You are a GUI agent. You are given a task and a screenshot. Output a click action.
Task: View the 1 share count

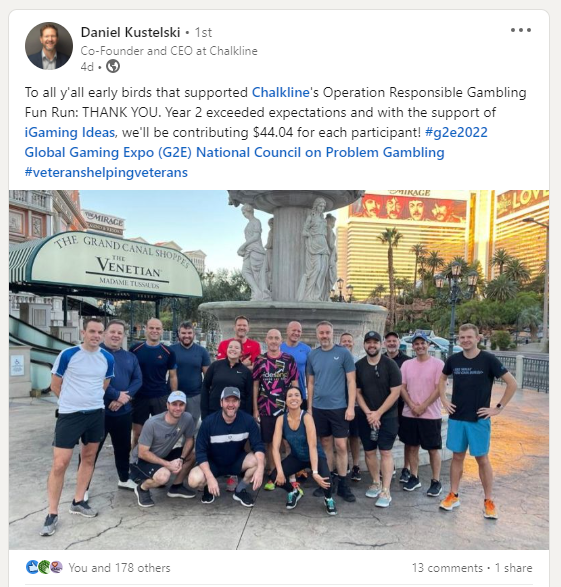pos(513,568)
